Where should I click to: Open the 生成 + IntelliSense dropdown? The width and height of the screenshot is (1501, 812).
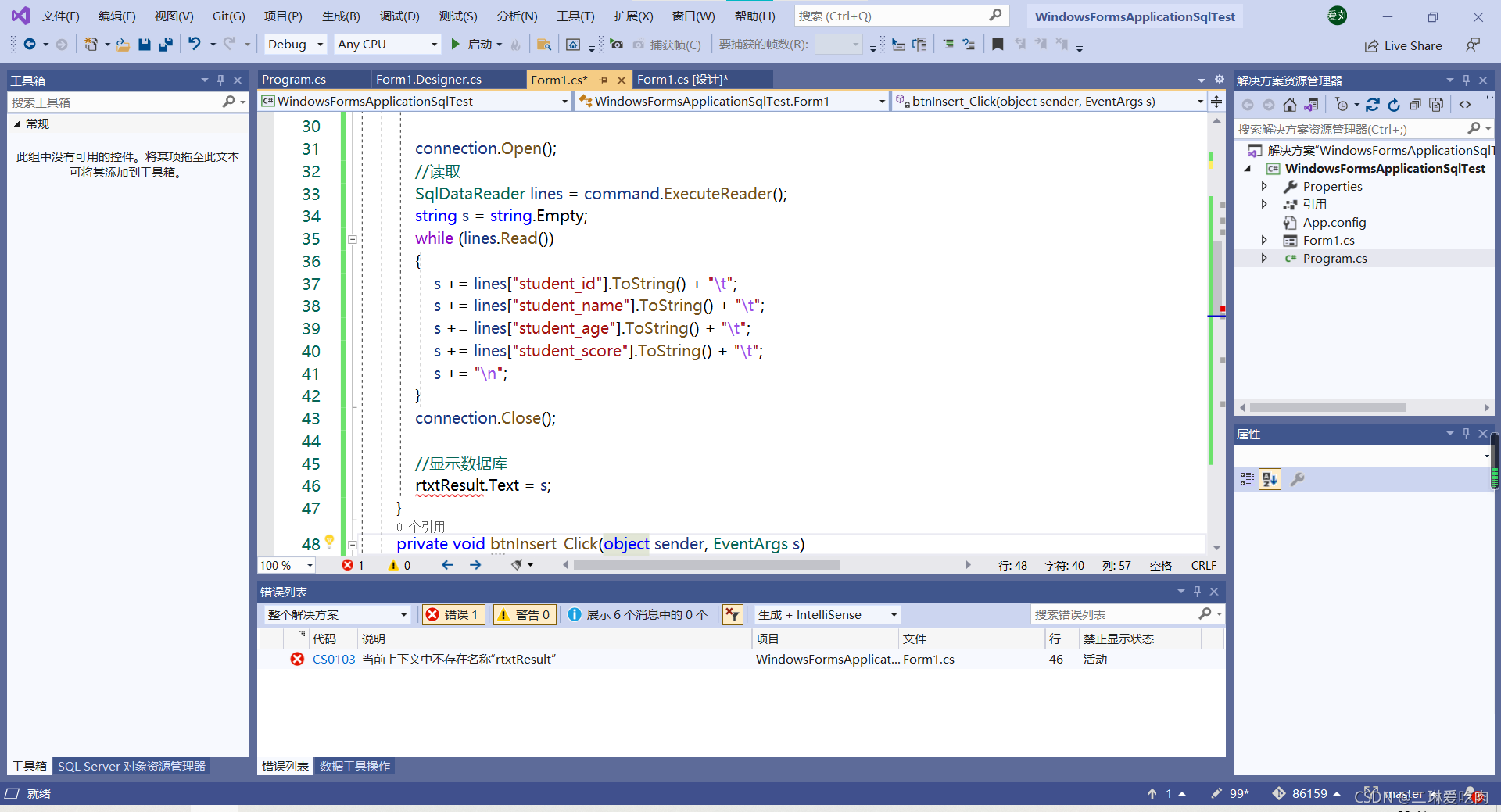click(827, 615)
